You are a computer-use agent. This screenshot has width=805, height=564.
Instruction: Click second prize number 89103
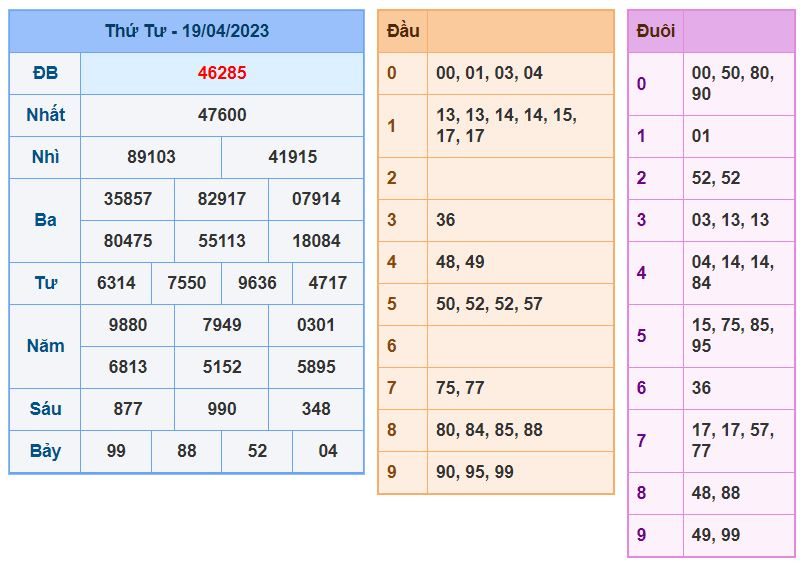tap(151, 157)
